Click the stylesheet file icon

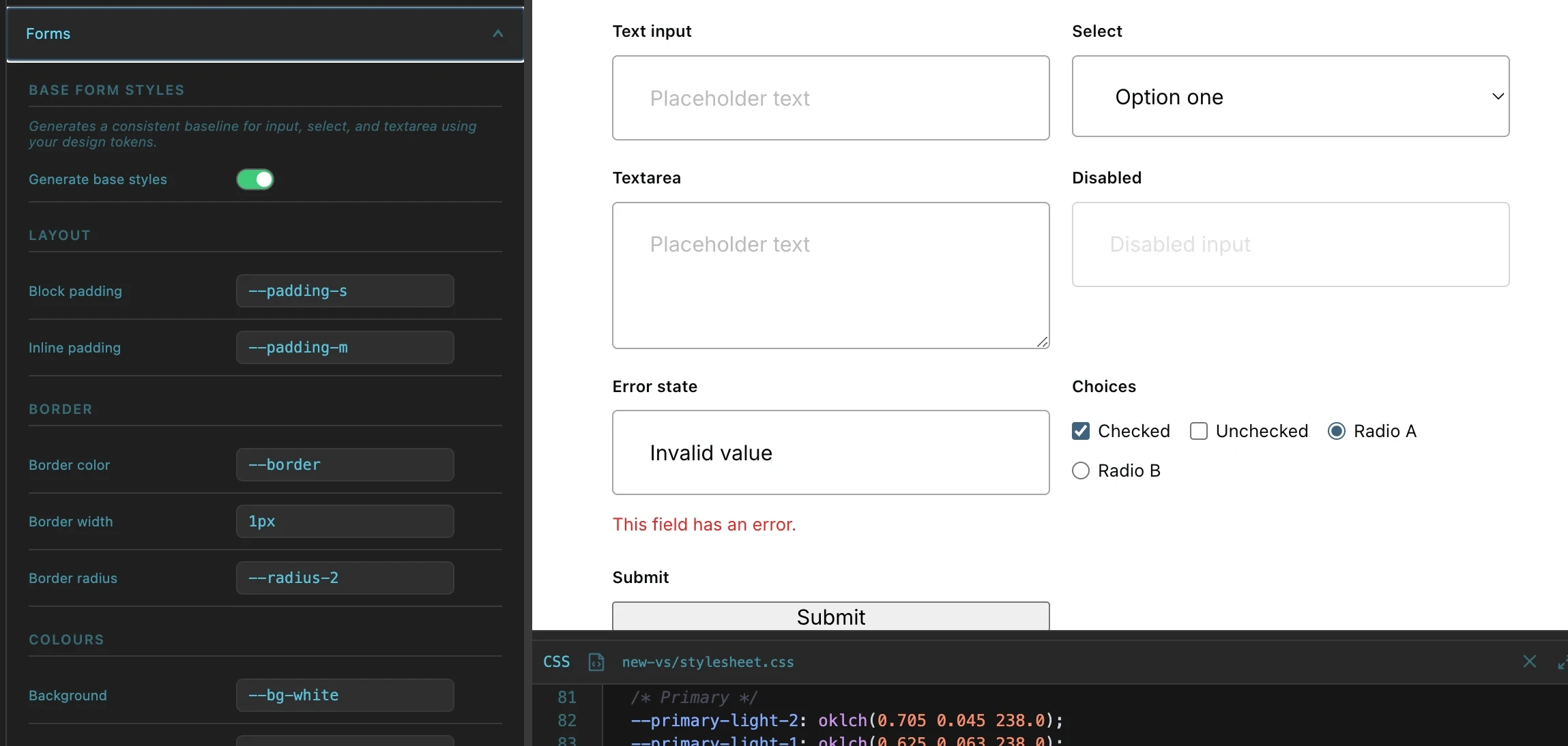coord(596,662)
